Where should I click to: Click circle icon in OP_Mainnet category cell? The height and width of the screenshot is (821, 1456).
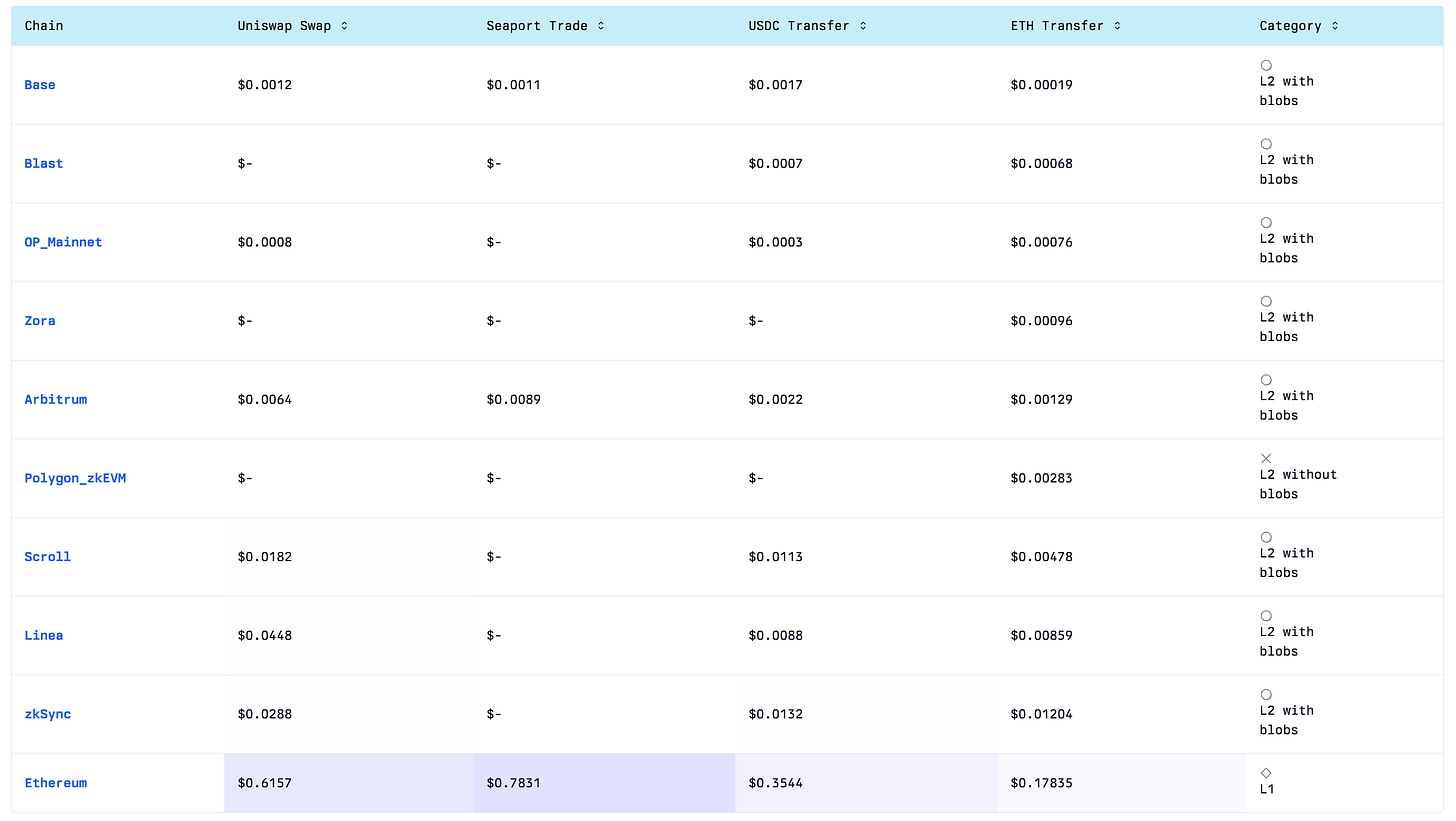click(x=1266, y=222)
